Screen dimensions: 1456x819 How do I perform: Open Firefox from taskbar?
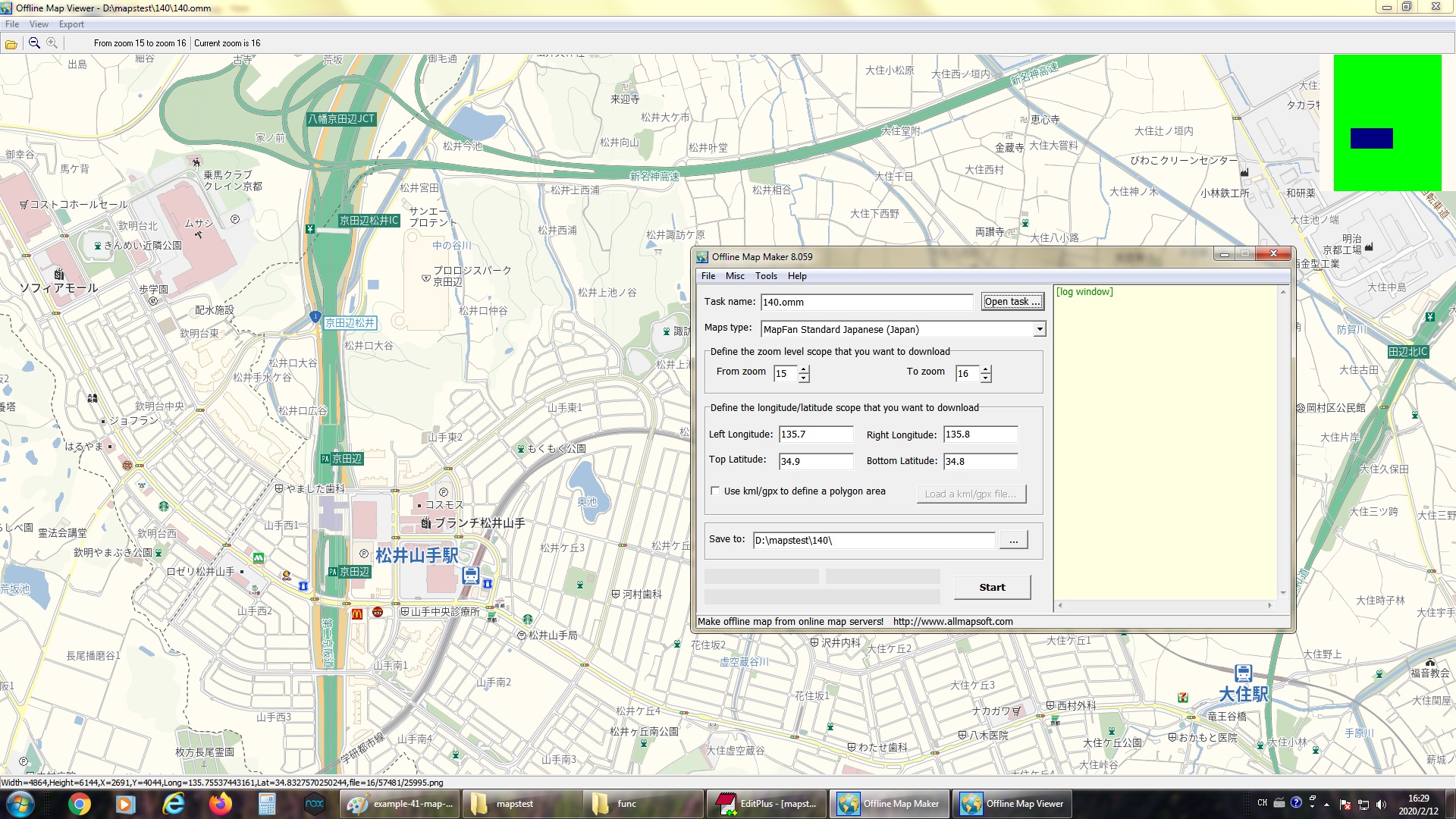(221, 804)
